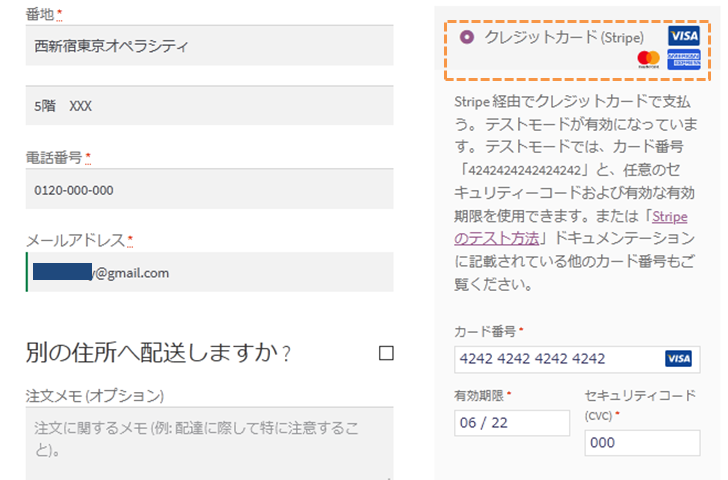Click the カード番号 label
The height and width of the screenshot is (480, 728).
pyautogui.click(x=485, y=331)
